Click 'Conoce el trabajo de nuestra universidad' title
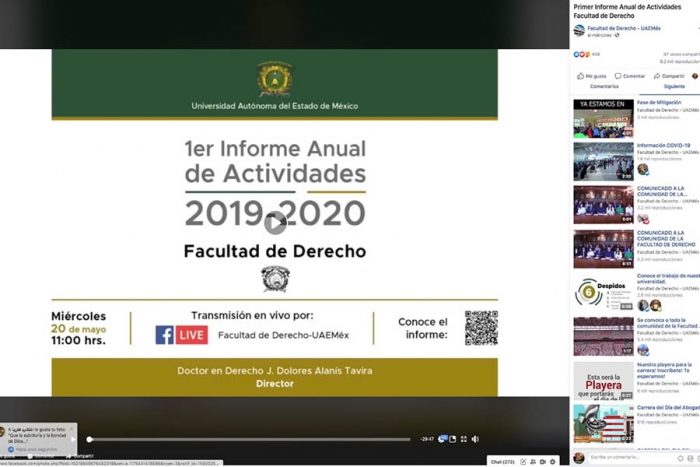Image resolution: width=700 pixels, height=467 pixels. (668, 279)
